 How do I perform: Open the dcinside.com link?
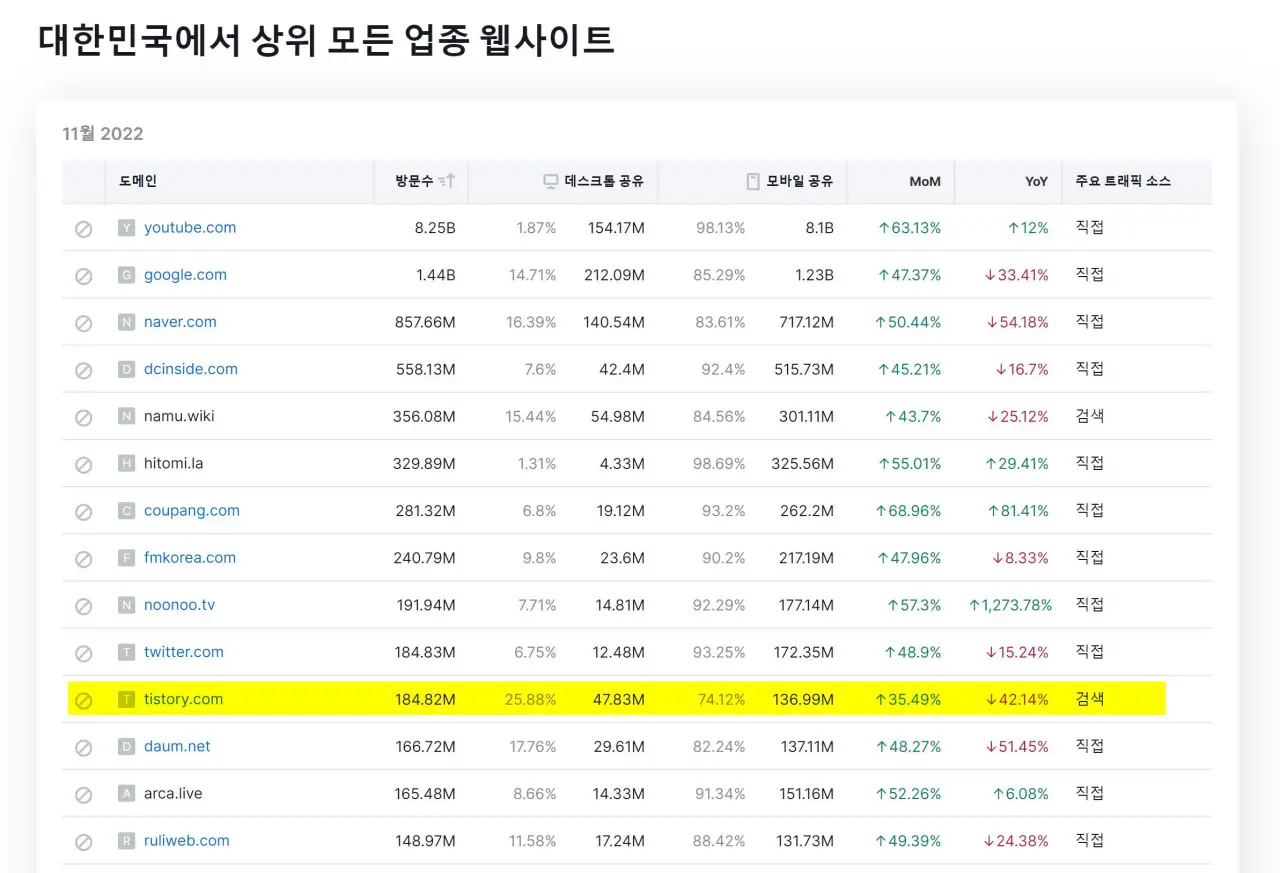click(191, 368)
